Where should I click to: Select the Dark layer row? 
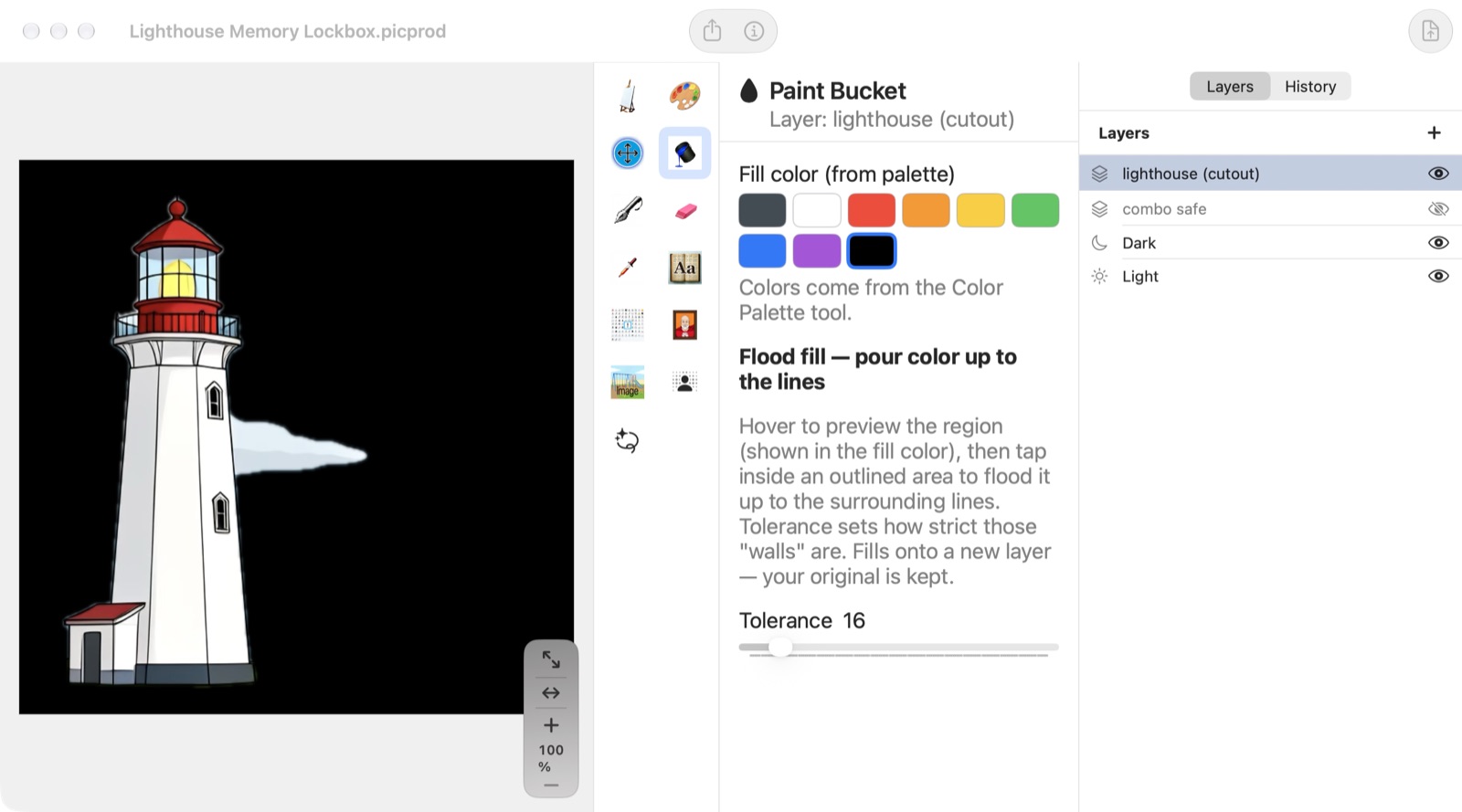[x=1270, y=243]
